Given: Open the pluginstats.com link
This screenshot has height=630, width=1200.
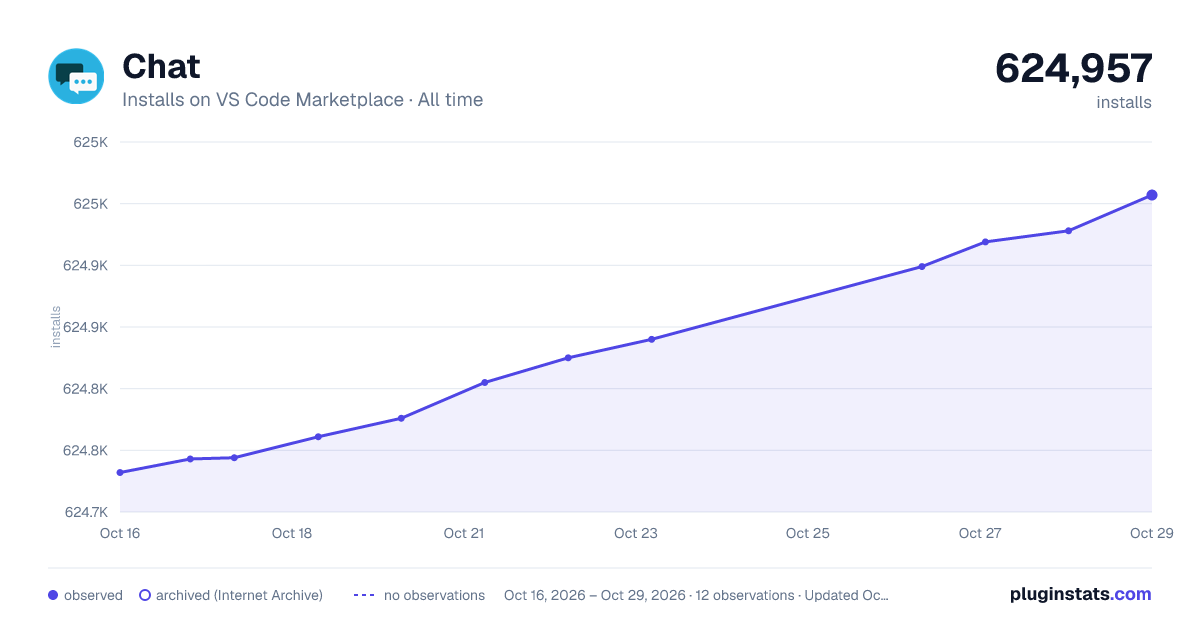Looking at the screenshot, I should 1080,594.
